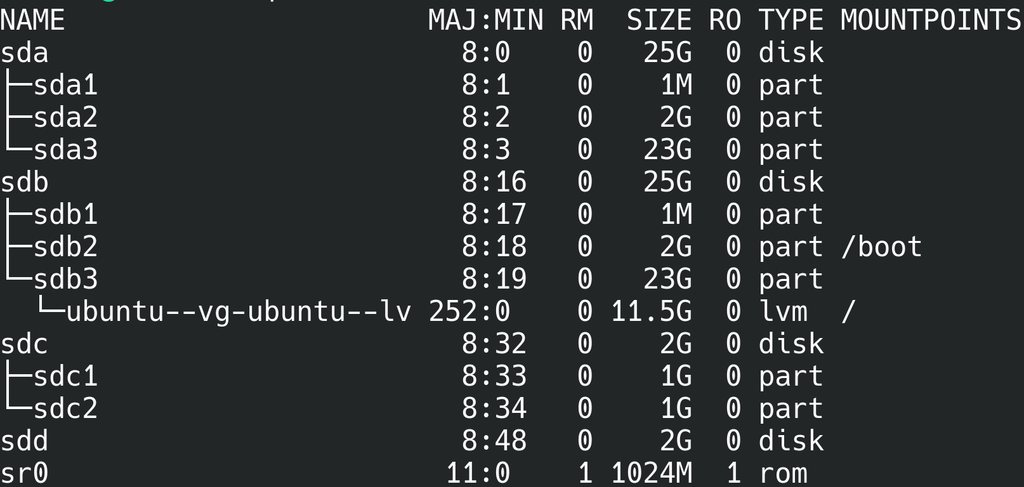Screen dimensions: 1024x487
Task: Select the sdc2 partition name
Action: [65, 409]
